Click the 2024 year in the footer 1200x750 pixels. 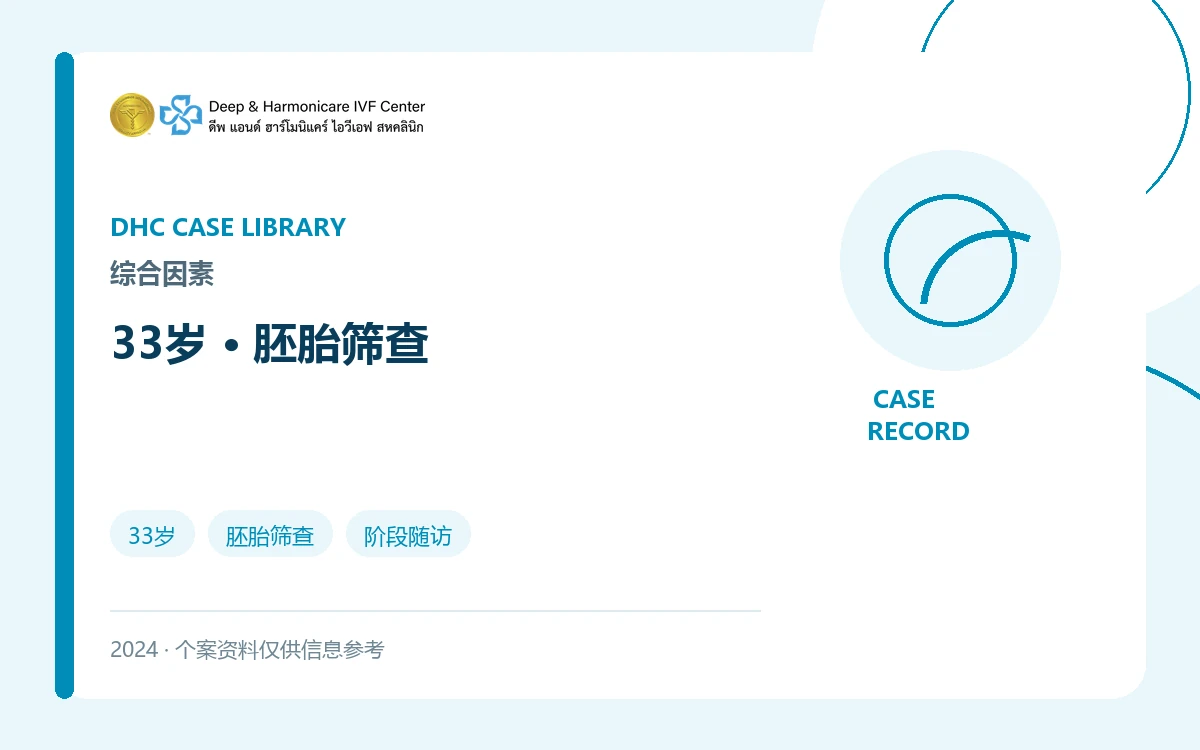pyautogui.click(x=134, y=650)
